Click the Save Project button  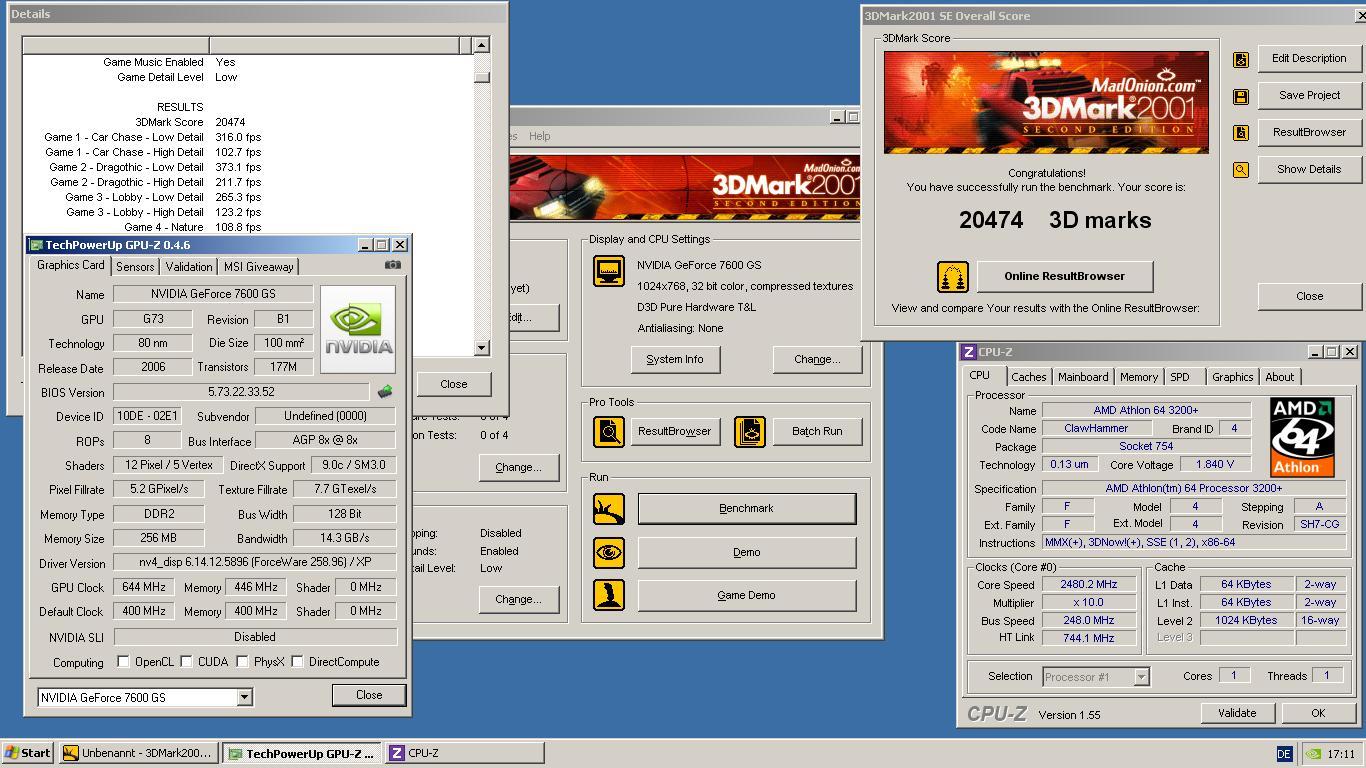(1309, 95)
